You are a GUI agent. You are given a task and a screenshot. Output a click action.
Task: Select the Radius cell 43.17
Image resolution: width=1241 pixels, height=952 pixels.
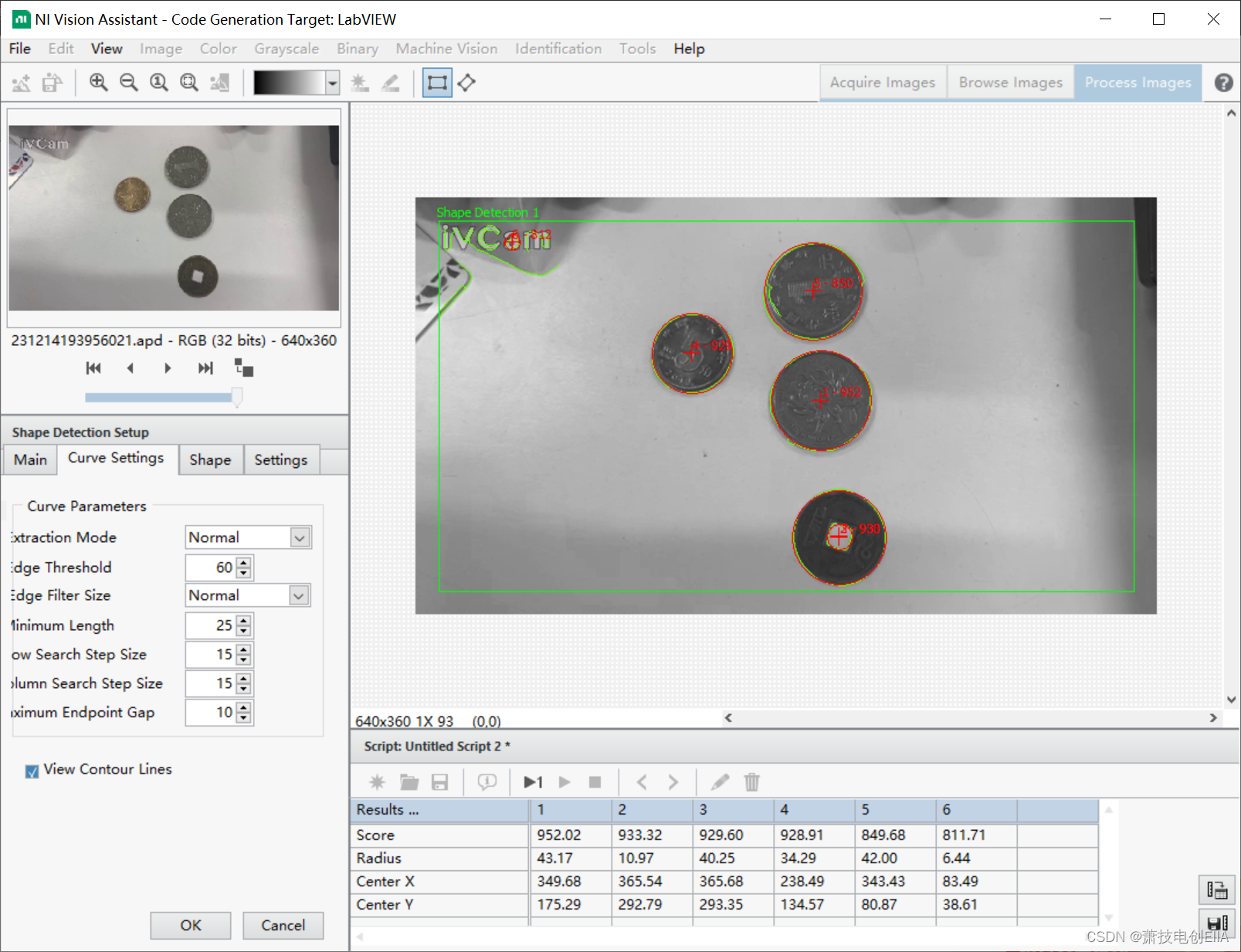coord(570,858)
